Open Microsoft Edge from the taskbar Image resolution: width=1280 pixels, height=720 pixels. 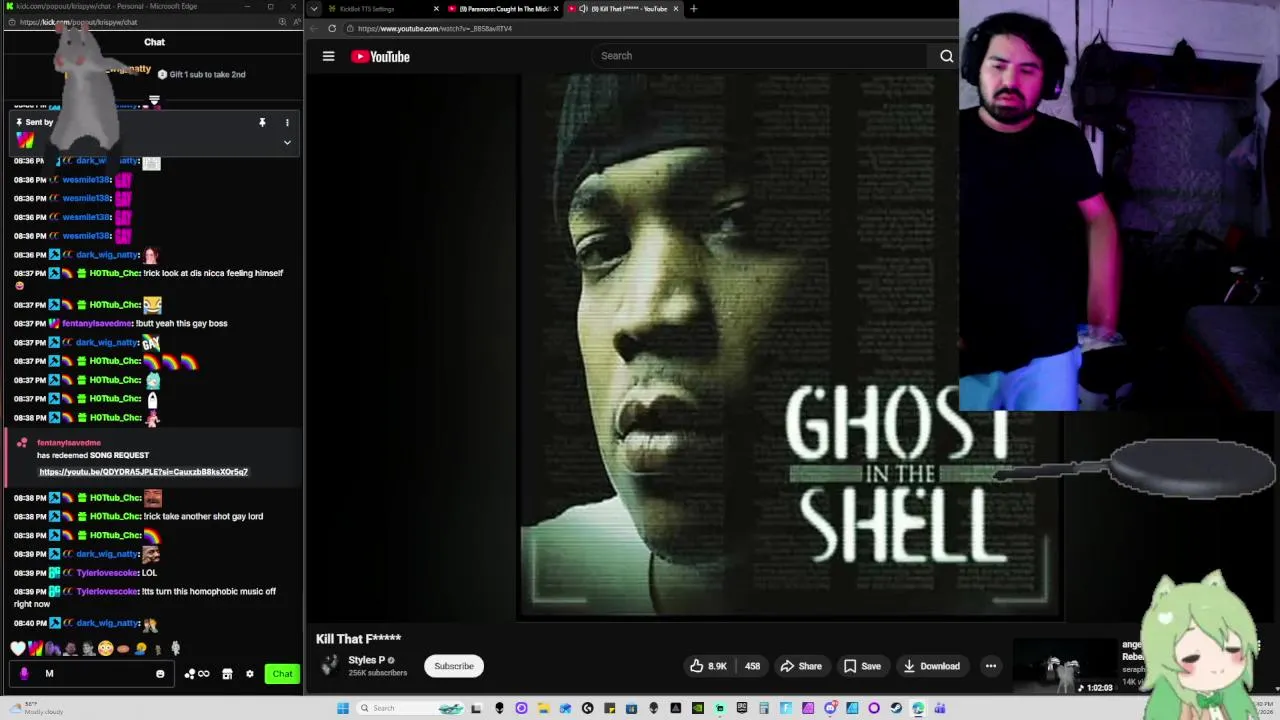pyautogui.click(x=918, y=708)
